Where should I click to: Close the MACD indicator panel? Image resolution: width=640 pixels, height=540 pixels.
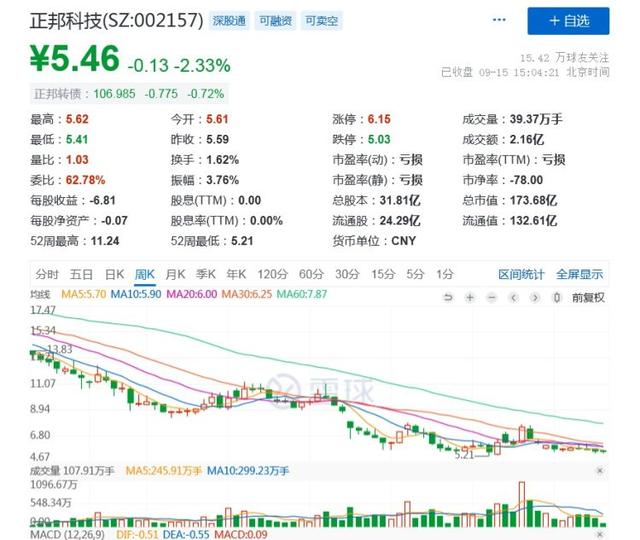[x=600, y=534]
